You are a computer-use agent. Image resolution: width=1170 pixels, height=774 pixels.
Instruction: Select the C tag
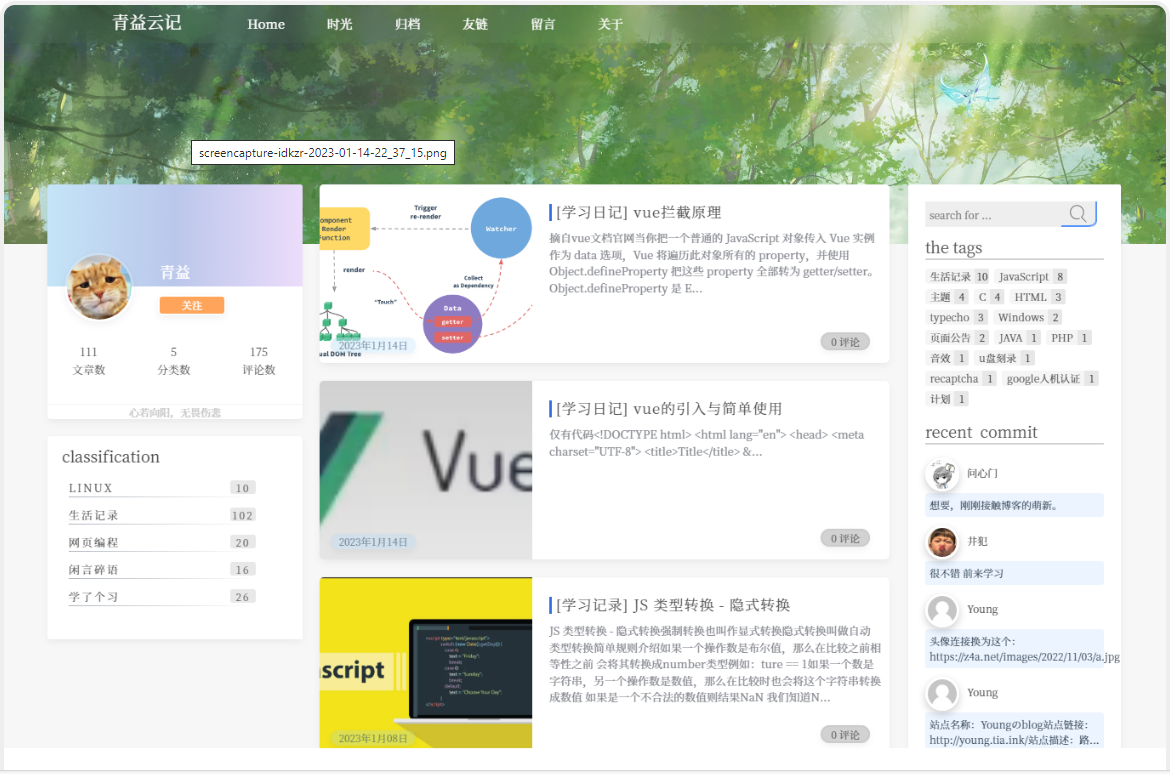989,297
